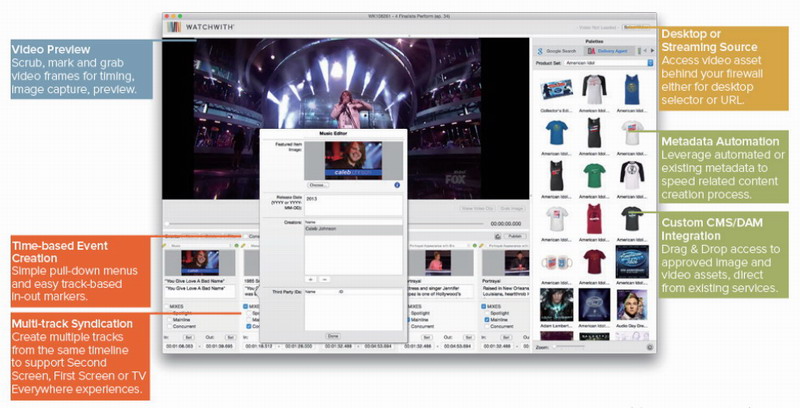This screenshot has height=408, width=800.
Task: Click the Publish button
Action: click(515, 237)
